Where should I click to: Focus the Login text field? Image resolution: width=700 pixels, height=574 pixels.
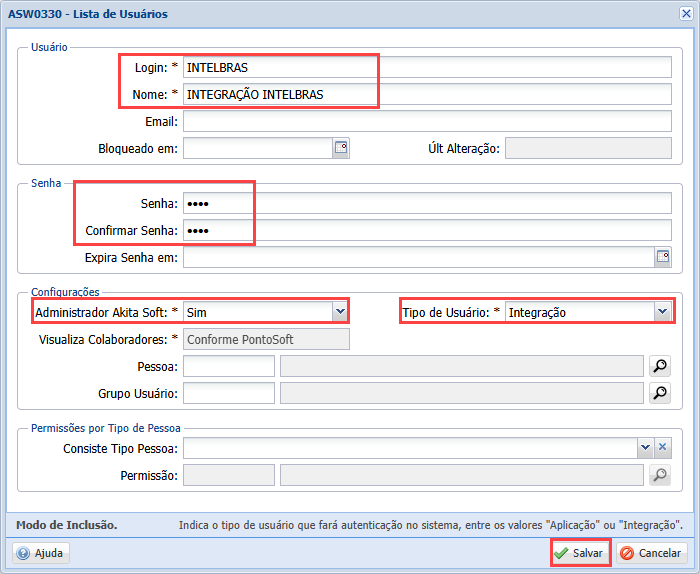pos(427,67)
